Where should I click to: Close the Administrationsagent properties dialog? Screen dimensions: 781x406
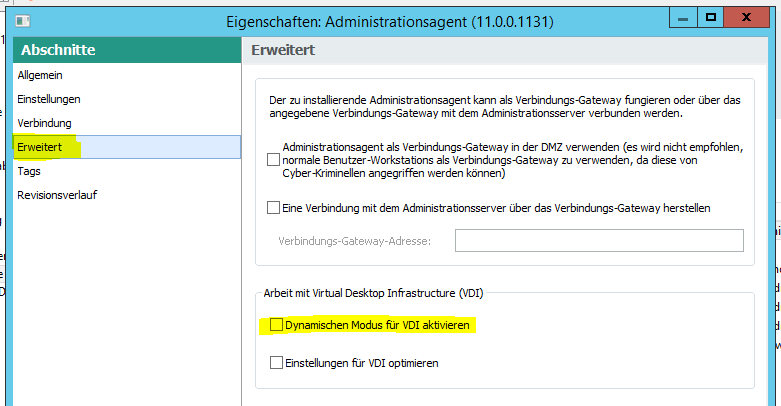click(752, 17)
